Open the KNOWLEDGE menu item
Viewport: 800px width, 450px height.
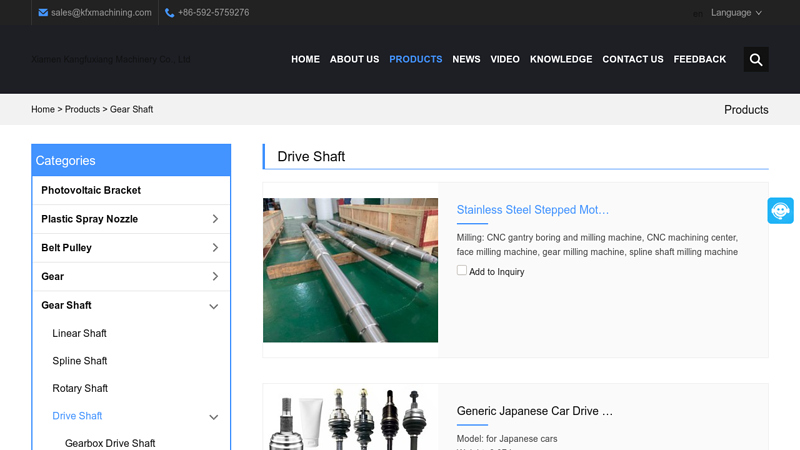pyautogui.click(x=561, y=59)
